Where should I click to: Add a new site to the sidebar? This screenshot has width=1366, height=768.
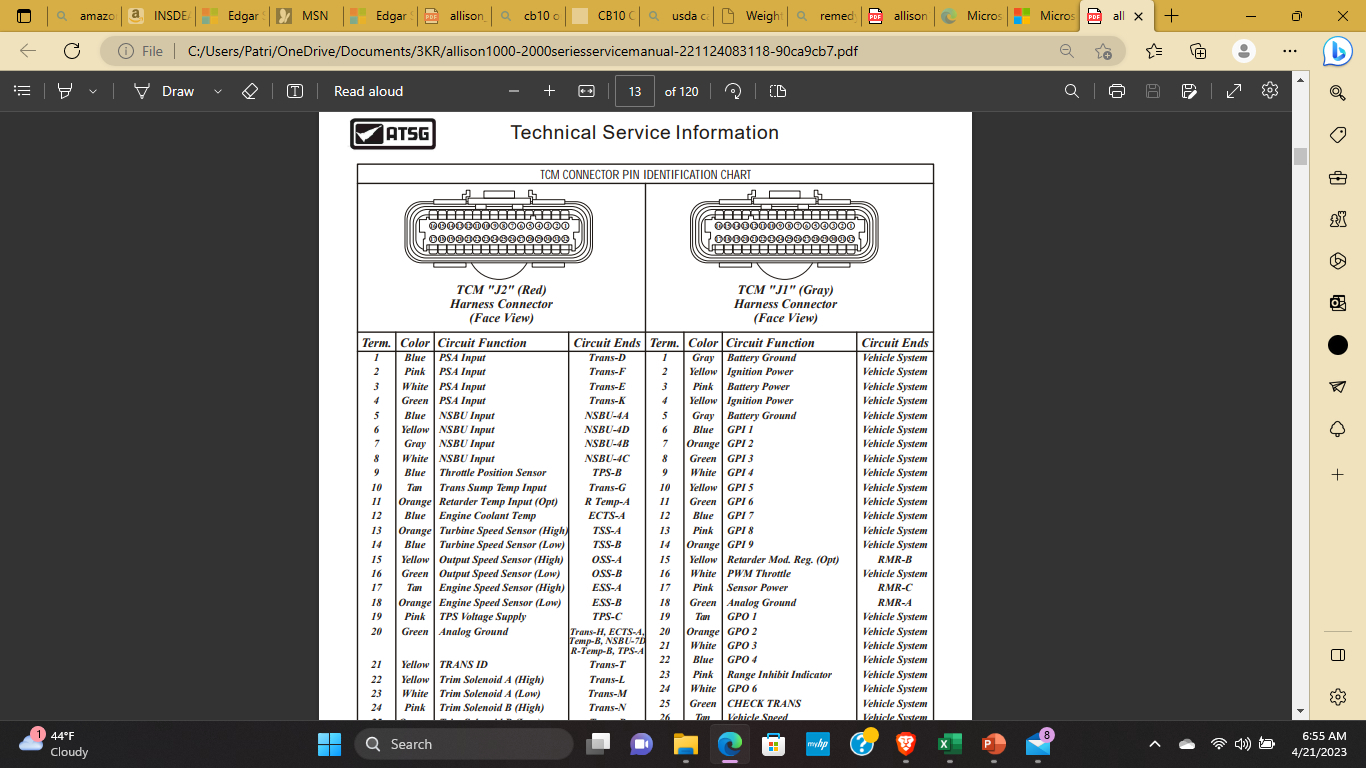[x=1338, y=474]
